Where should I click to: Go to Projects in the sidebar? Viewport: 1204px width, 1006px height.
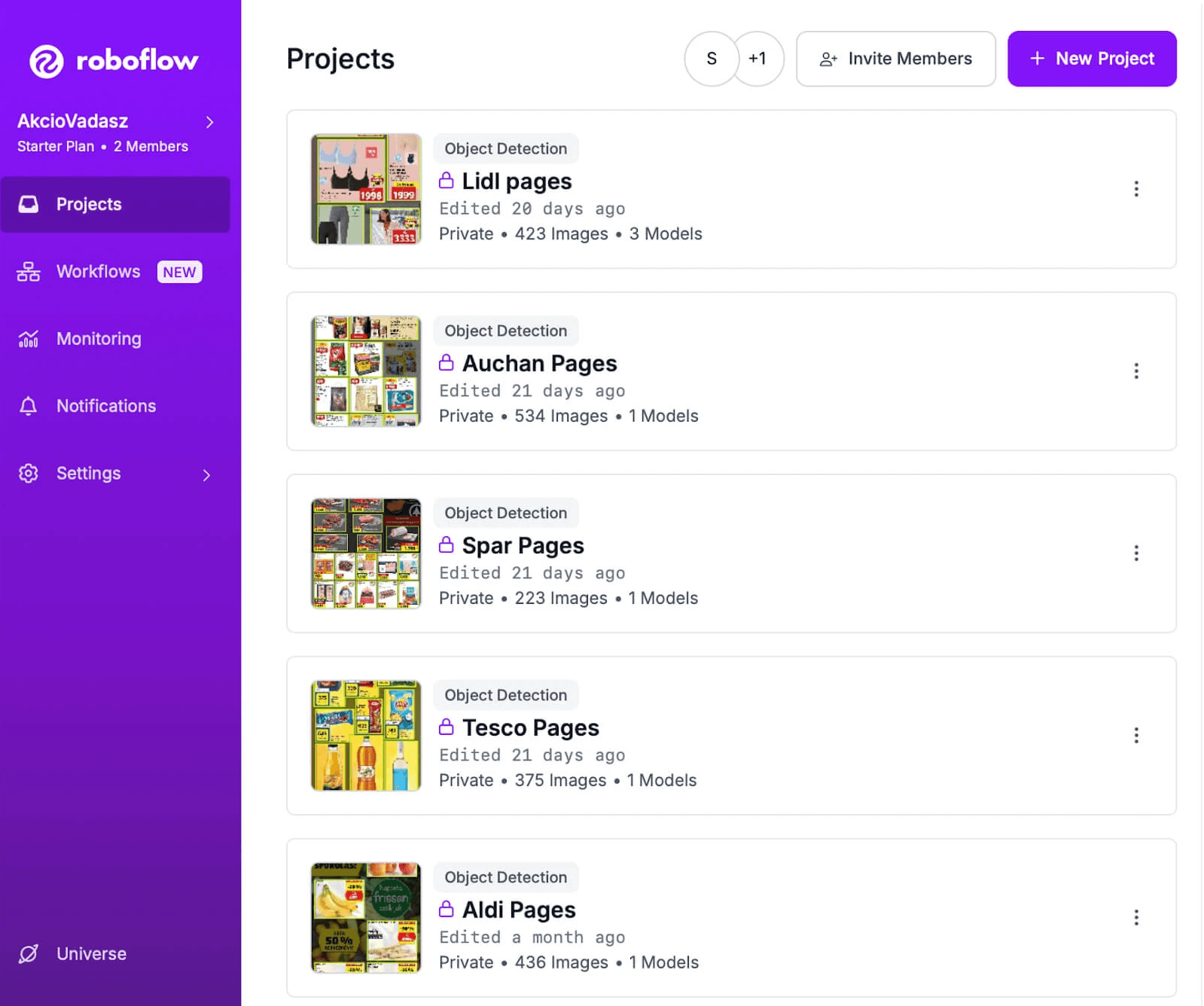(115, 204)
